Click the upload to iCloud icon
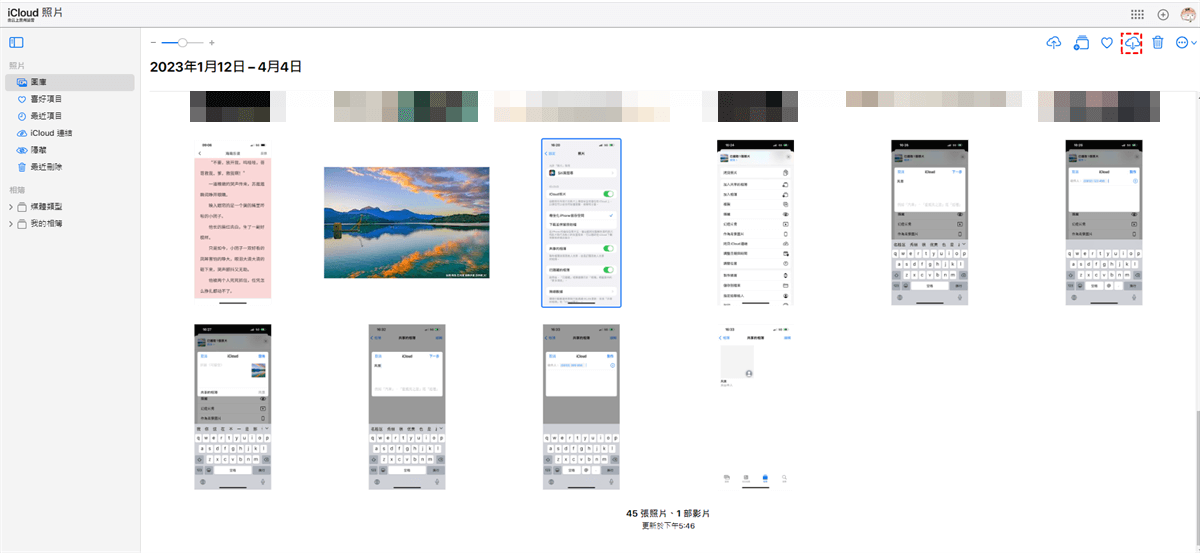 pyautogui.click(x=1054, y=43)
